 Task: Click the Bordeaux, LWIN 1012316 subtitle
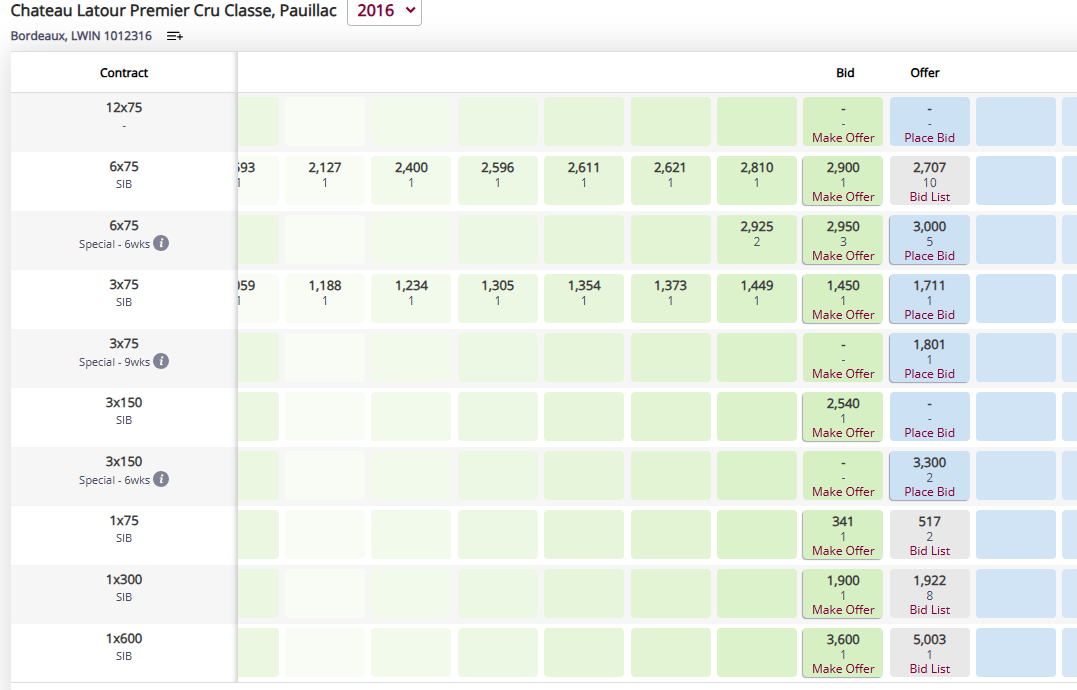(81, 36)
